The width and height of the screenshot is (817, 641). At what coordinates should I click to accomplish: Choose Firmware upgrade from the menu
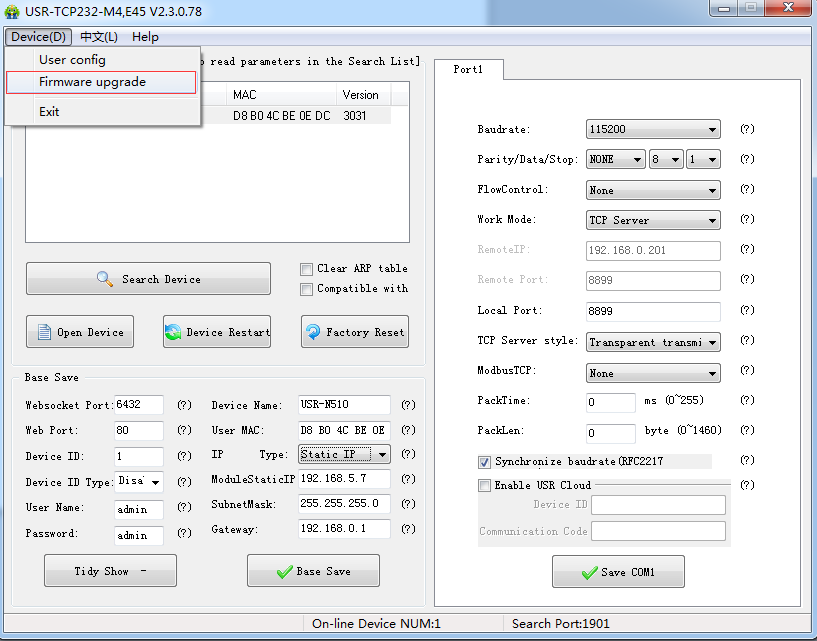[102, 82]
